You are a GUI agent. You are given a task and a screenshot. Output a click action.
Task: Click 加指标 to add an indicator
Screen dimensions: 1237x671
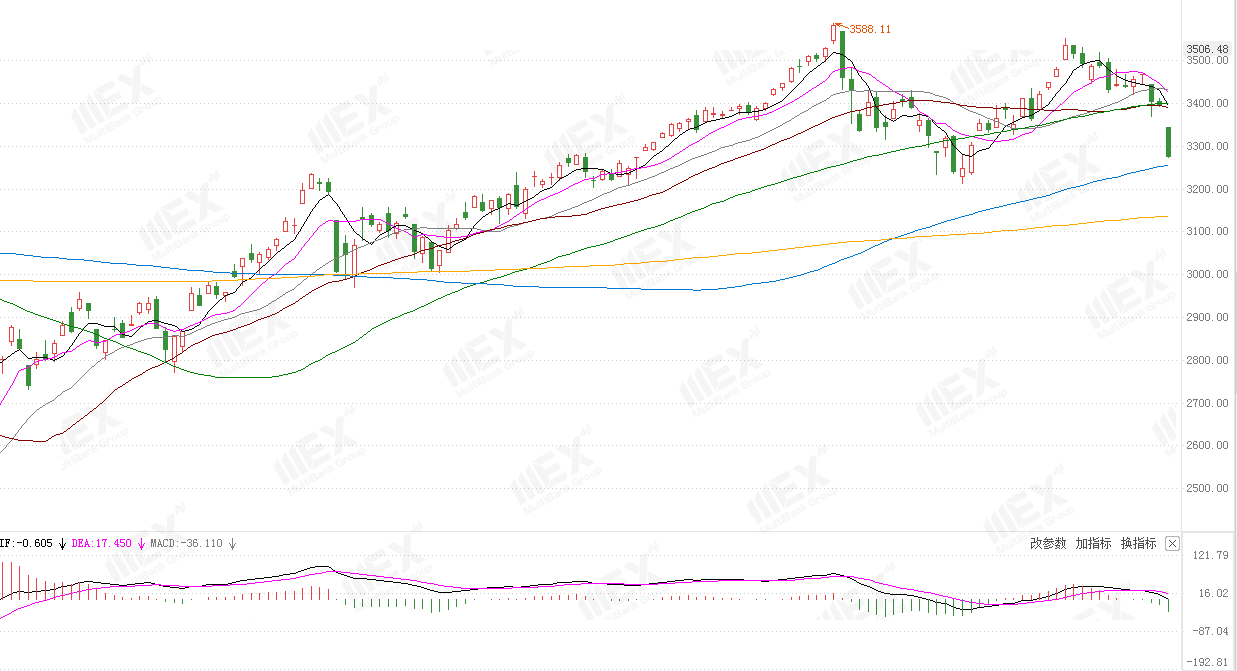[1093, 544]
